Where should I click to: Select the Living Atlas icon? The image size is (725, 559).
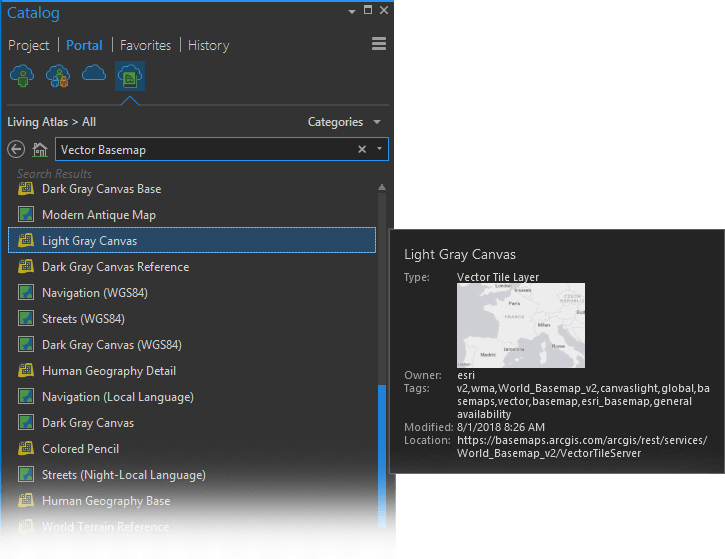coord(130,75)
